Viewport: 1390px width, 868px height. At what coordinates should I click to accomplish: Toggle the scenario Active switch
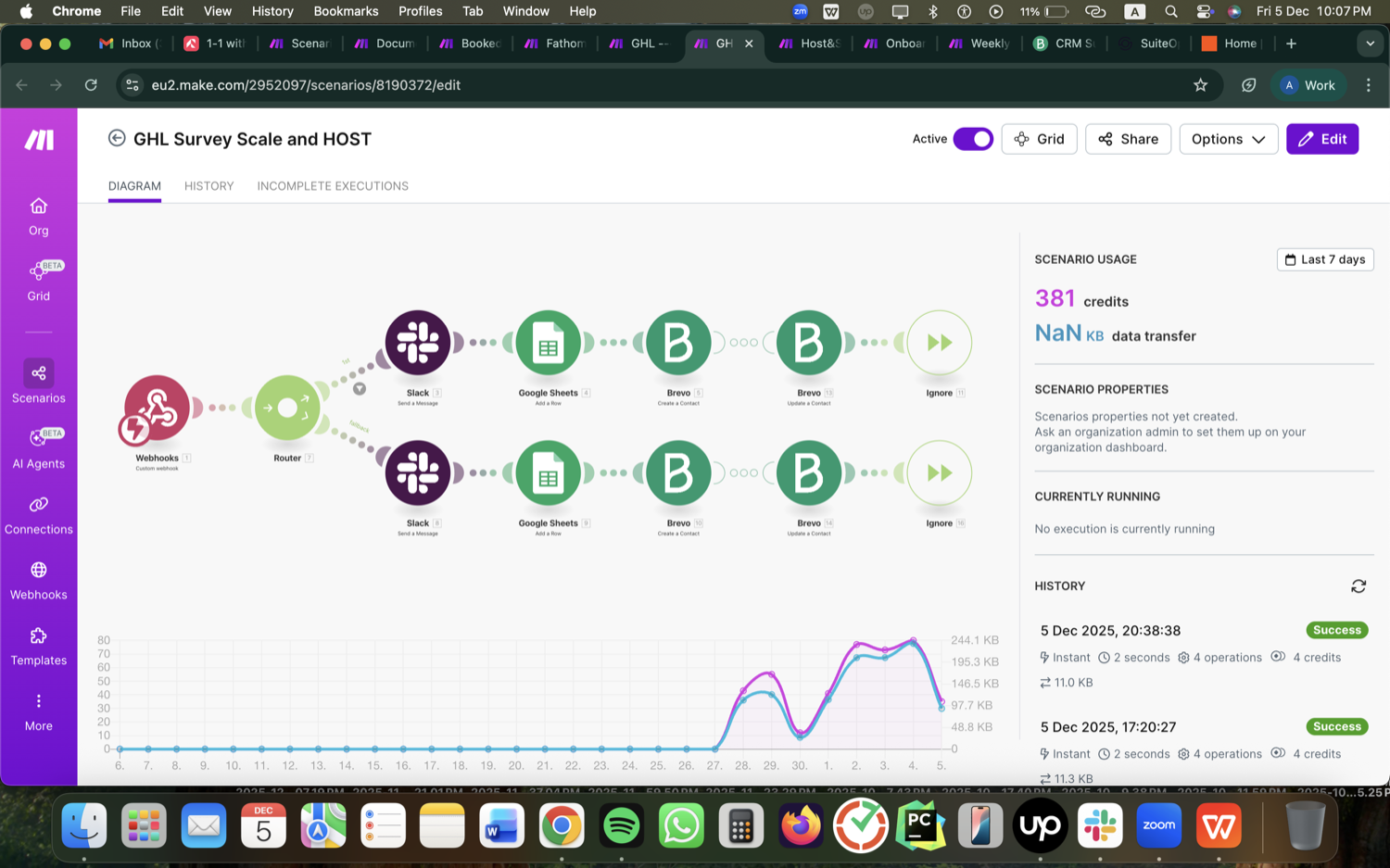973,139
